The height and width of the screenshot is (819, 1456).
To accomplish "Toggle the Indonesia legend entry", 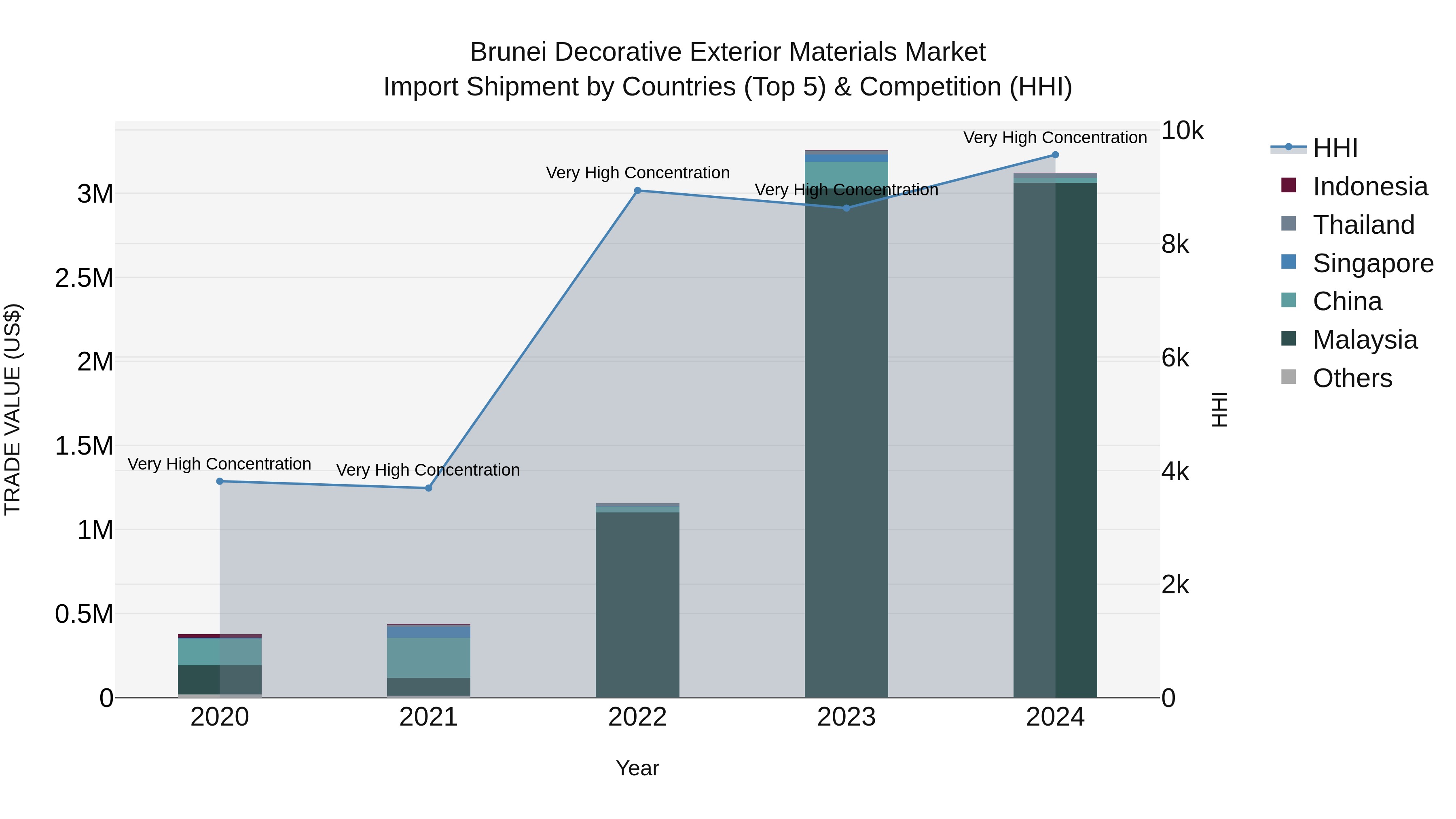I will tap(1354, 186).
